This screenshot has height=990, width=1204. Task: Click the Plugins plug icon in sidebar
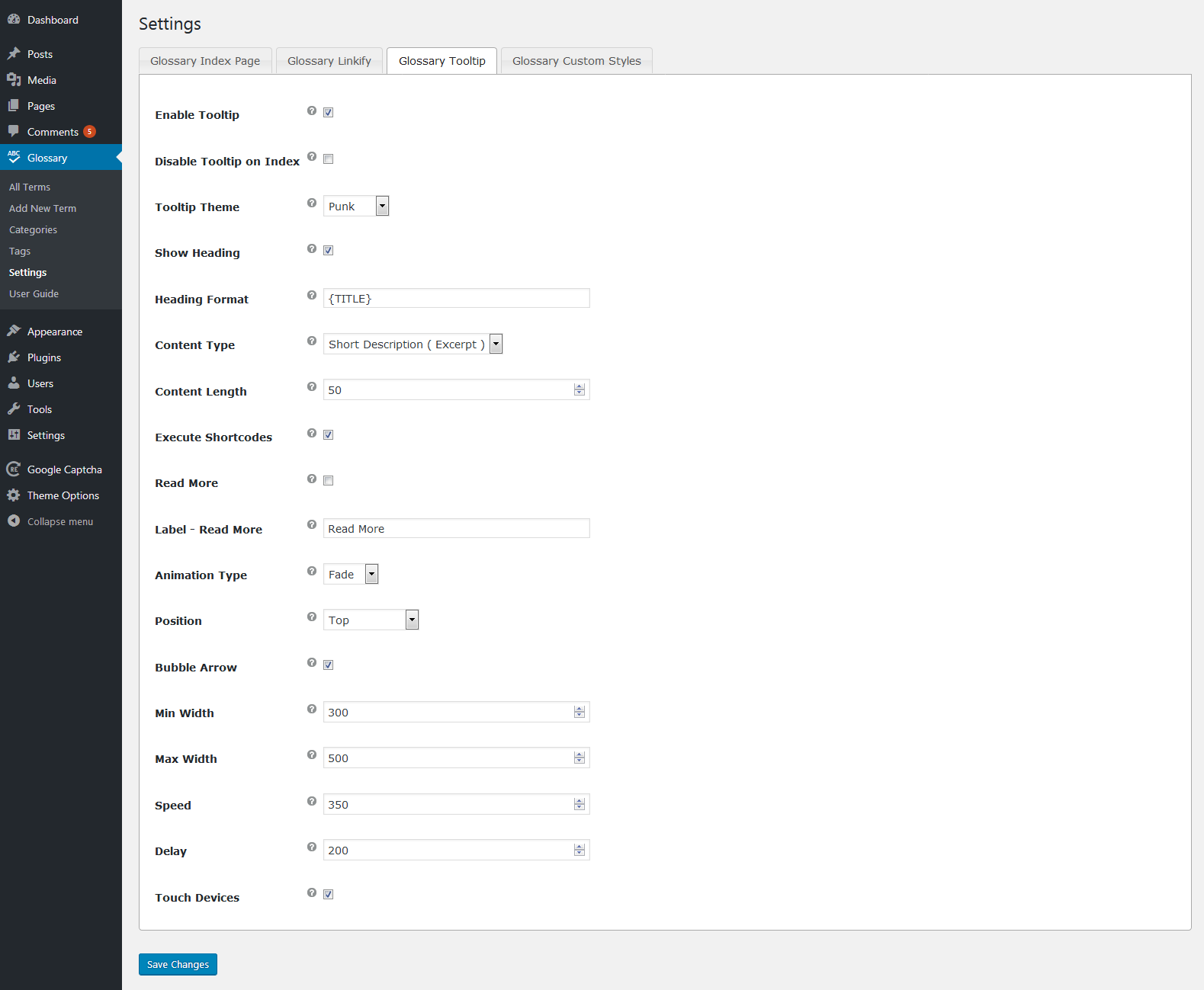tap(14, 357)
